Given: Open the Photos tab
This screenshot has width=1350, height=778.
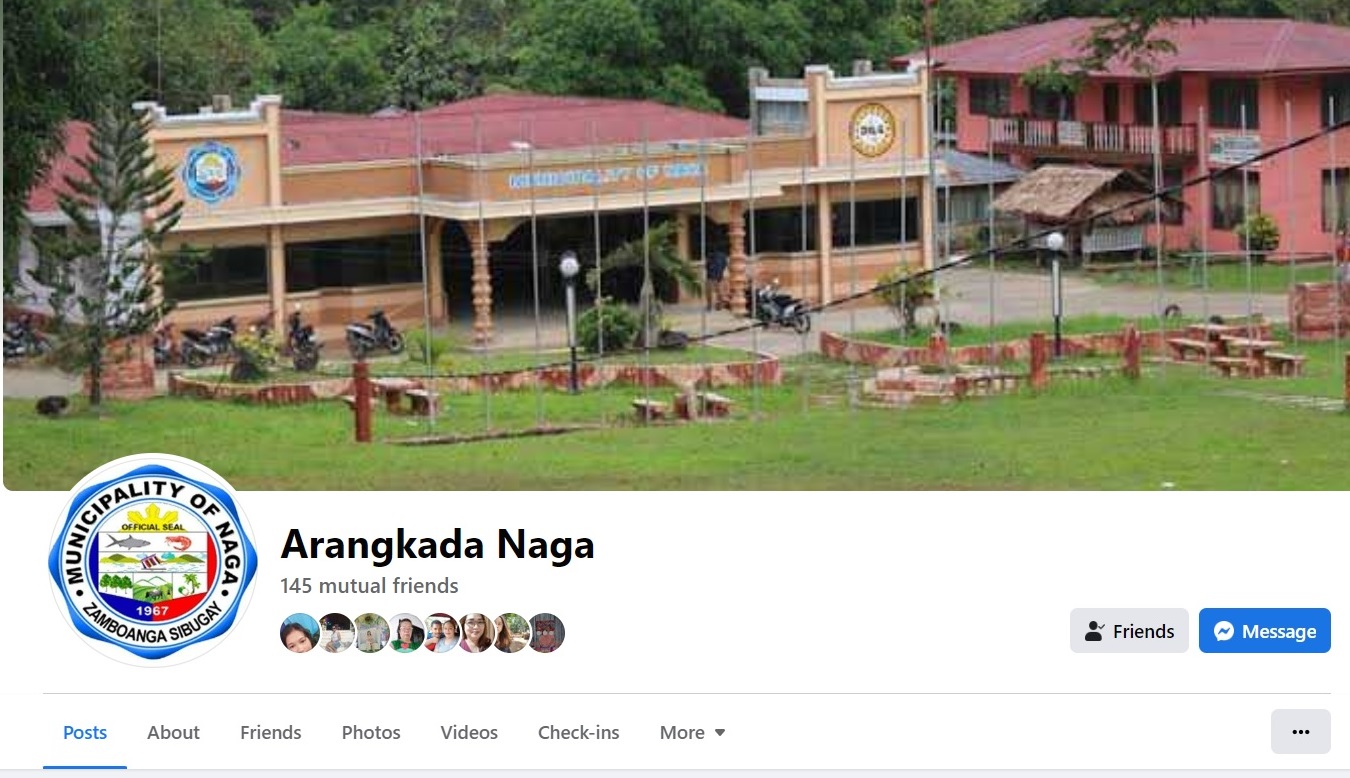Looking at the screenshot, I should click(371, 733).
